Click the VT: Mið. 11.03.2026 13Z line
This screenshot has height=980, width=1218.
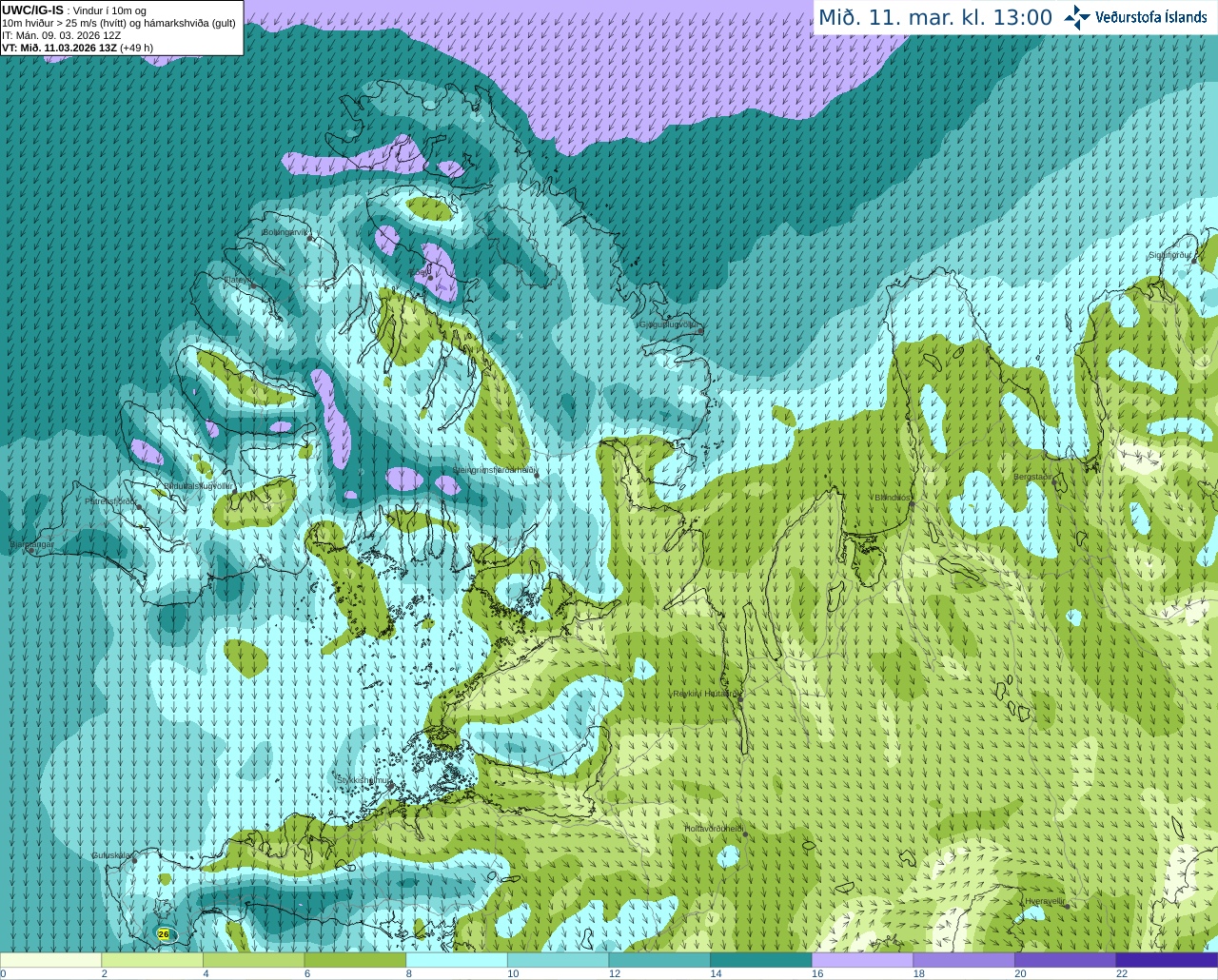[x=77, y=48]
